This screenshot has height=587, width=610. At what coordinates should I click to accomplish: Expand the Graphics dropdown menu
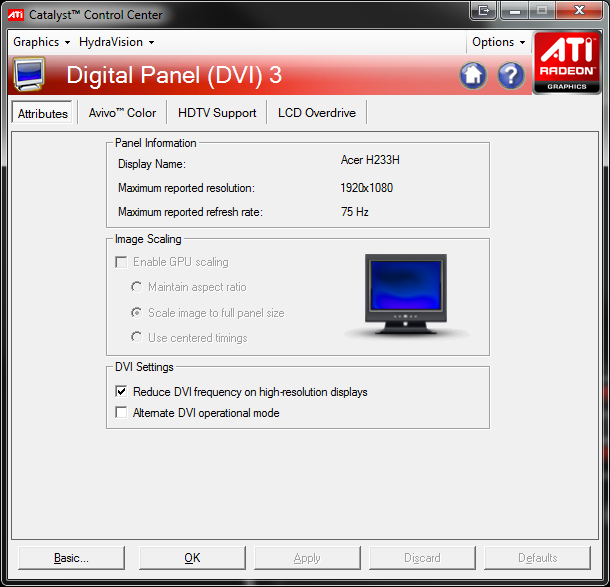pos(41,42)
